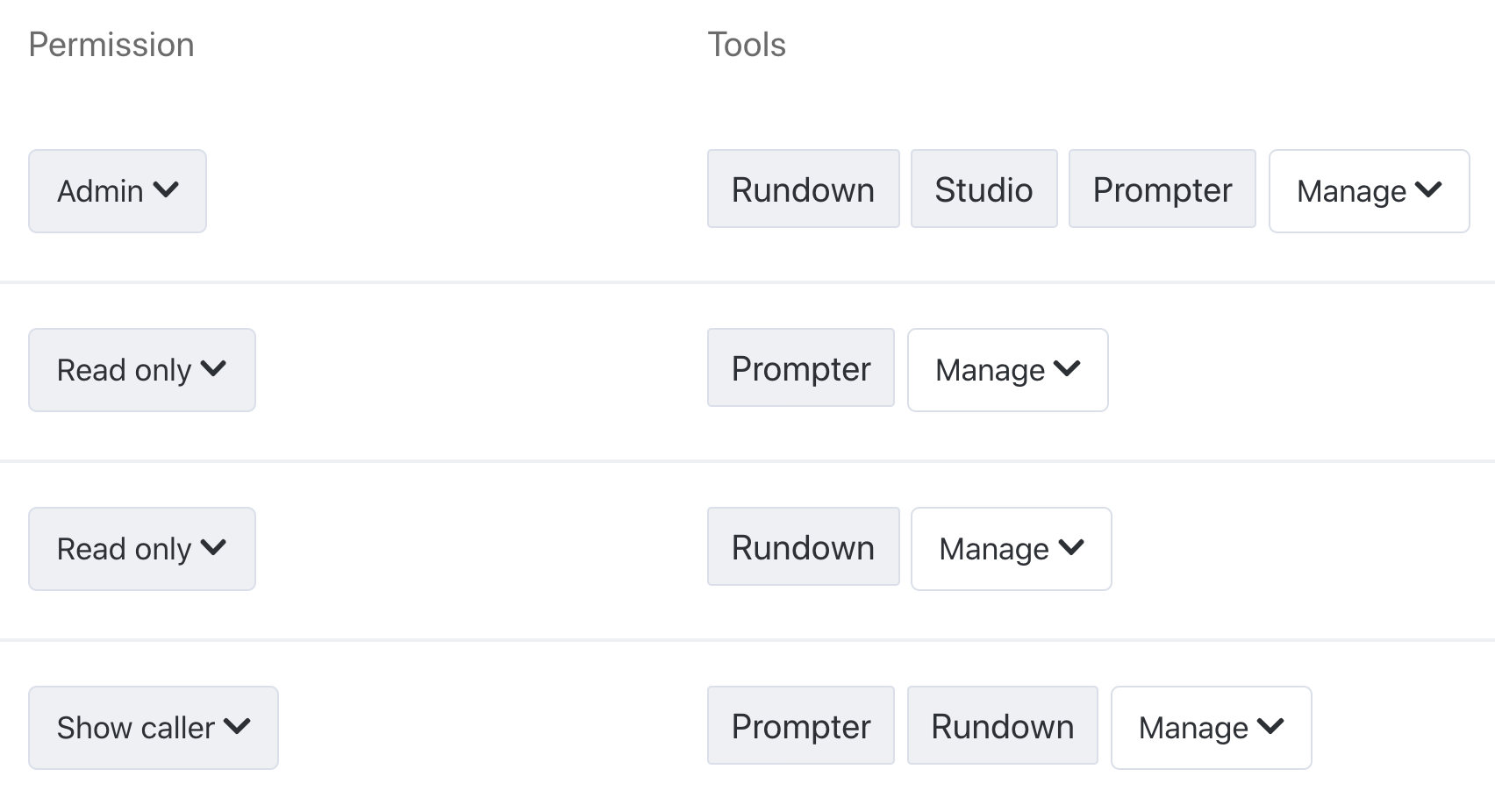1495x812 pixels.
Task: Click the Tools column header
Action: [747, 45]
